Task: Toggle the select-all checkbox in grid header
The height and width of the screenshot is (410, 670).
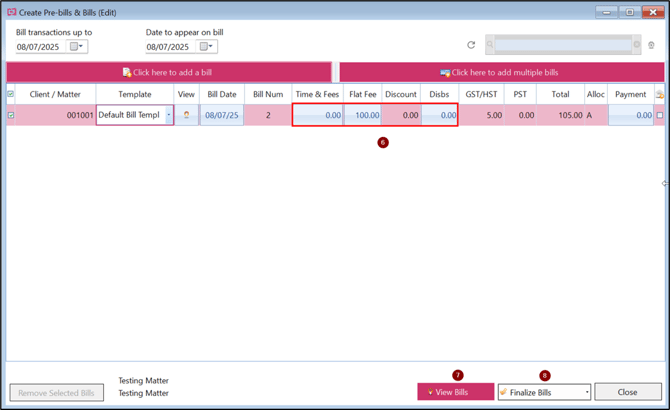Action: click(x=11, y=94)
